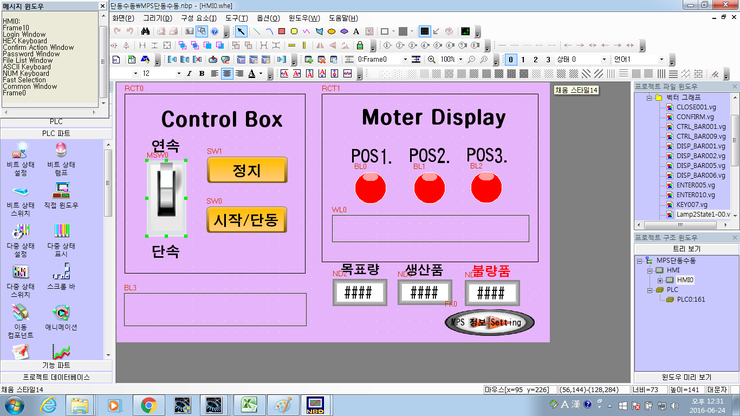This screenshot has width=740, height=416.
Task: Click the blue question mark help icon
Action: [214, 32]
